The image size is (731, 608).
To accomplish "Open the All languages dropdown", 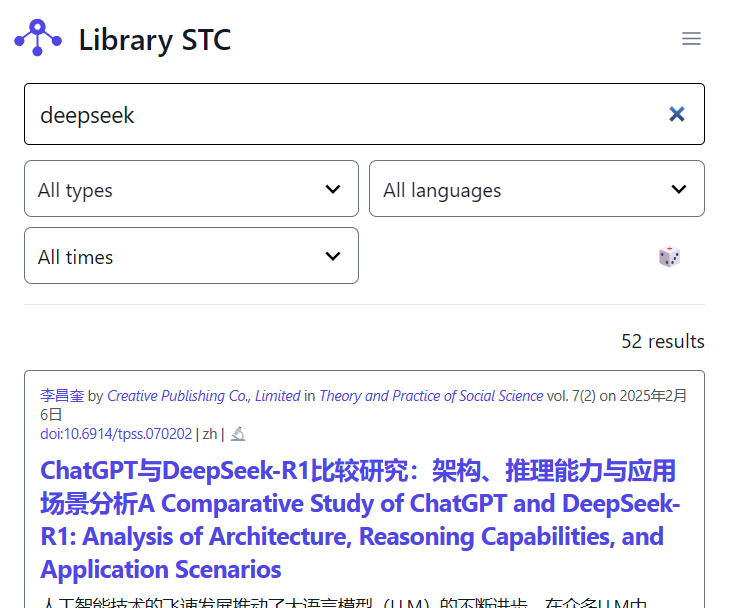I will (x=537, y=189).
